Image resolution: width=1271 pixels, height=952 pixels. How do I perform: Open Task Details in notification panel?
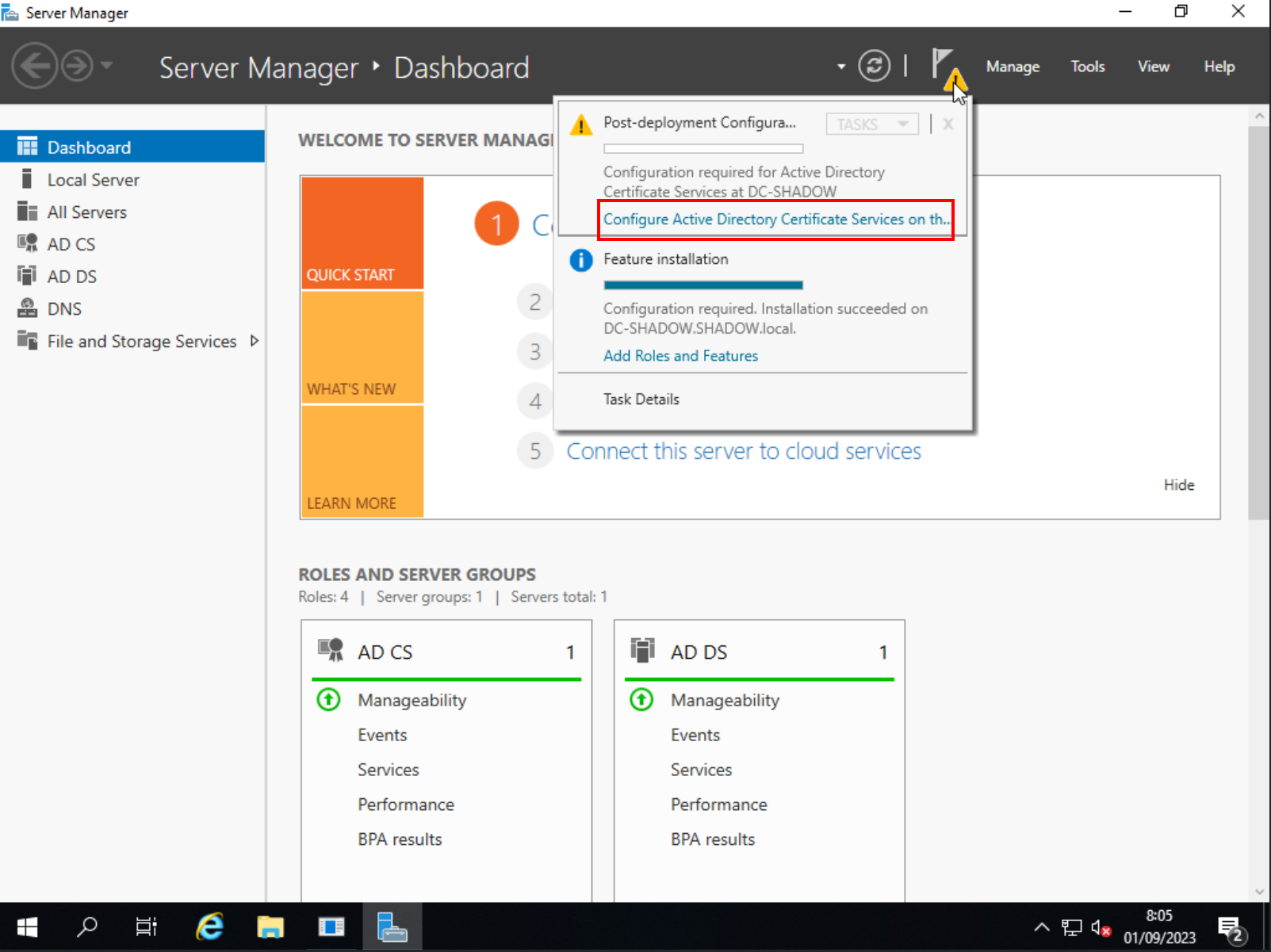[641, 400]
